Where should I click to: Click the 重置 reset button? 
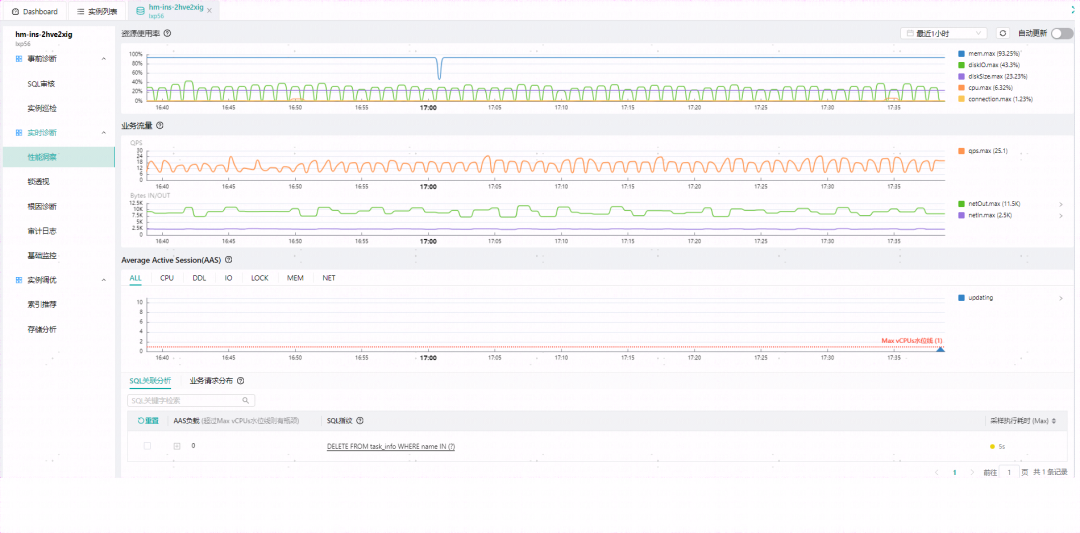148,421
